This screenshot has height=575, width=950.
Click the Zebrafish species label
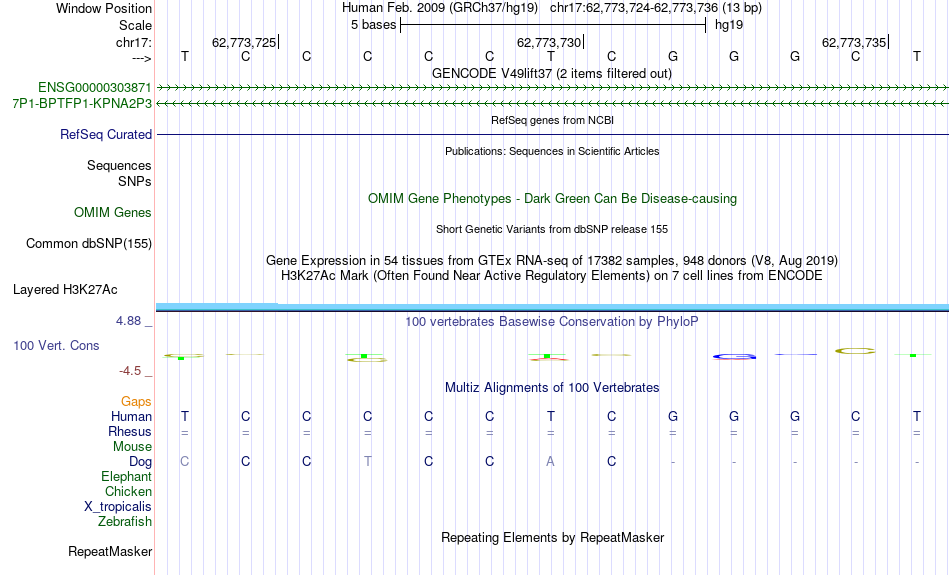pos(125,521)
